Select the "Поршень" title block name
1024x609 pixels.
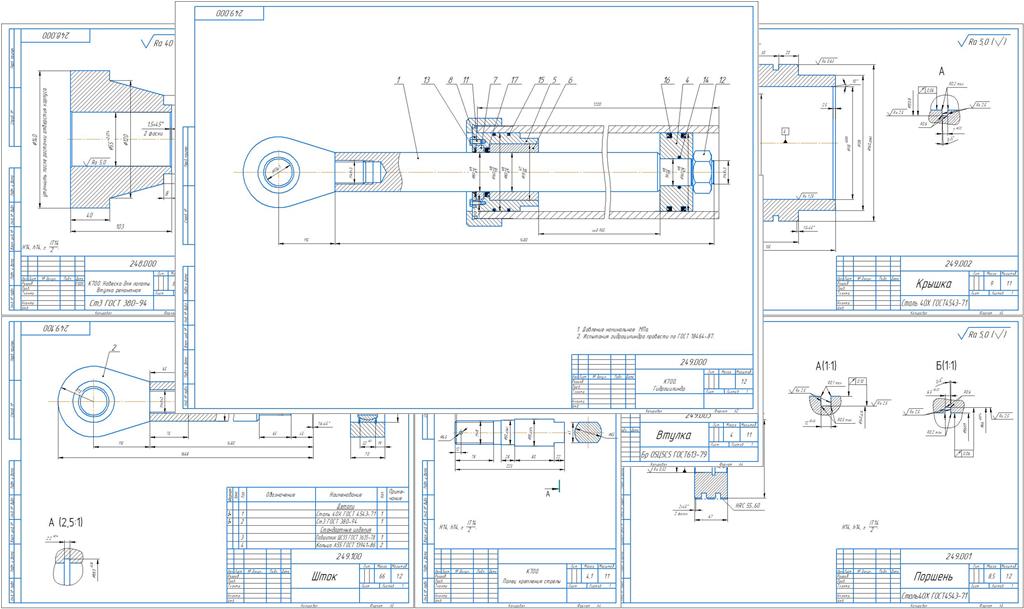tap(933, 576)
